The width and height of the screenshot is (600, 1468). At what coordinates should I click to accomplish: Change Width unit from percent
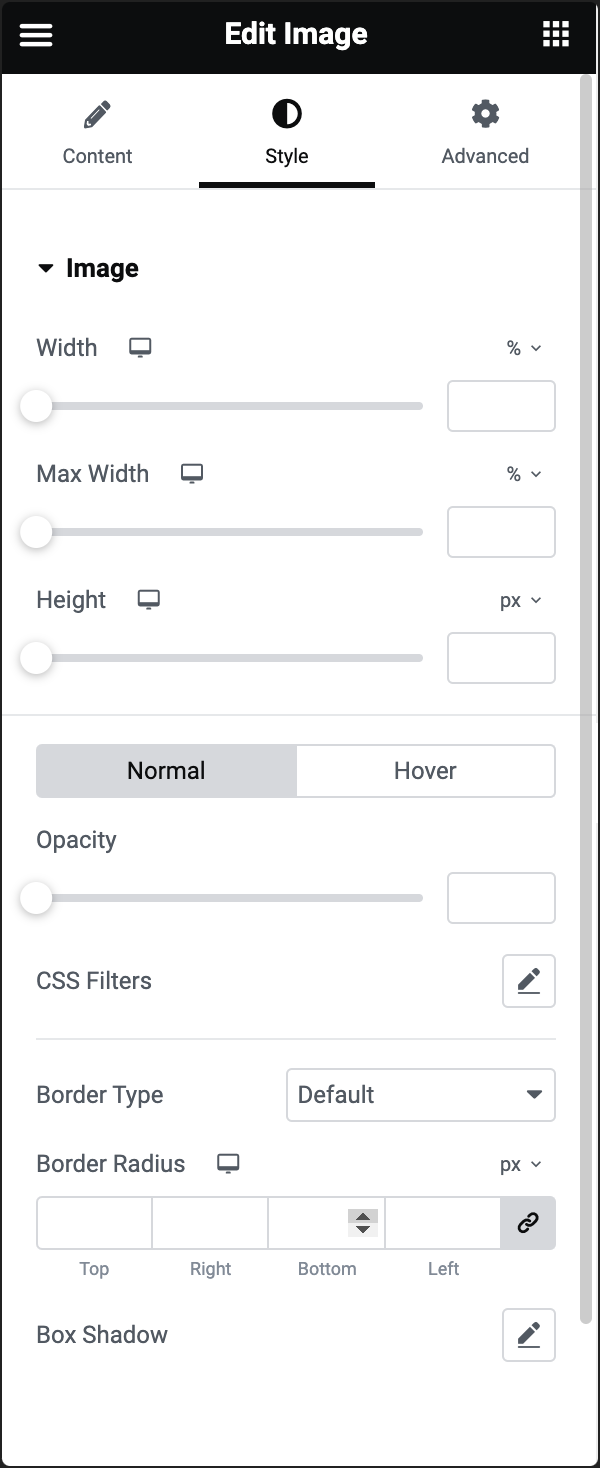pos(523,348)
